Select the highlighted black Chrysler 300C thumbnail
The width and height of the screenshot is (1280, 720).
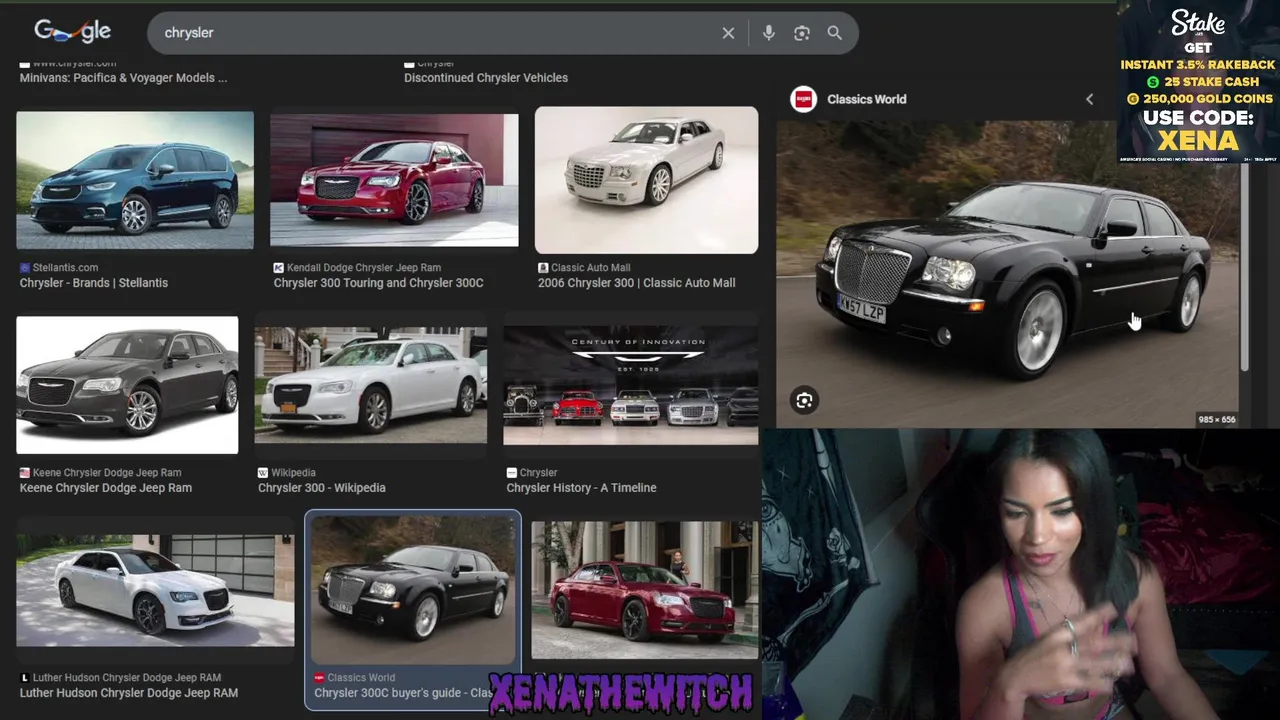pyautogui.click(x=413, y=590)
